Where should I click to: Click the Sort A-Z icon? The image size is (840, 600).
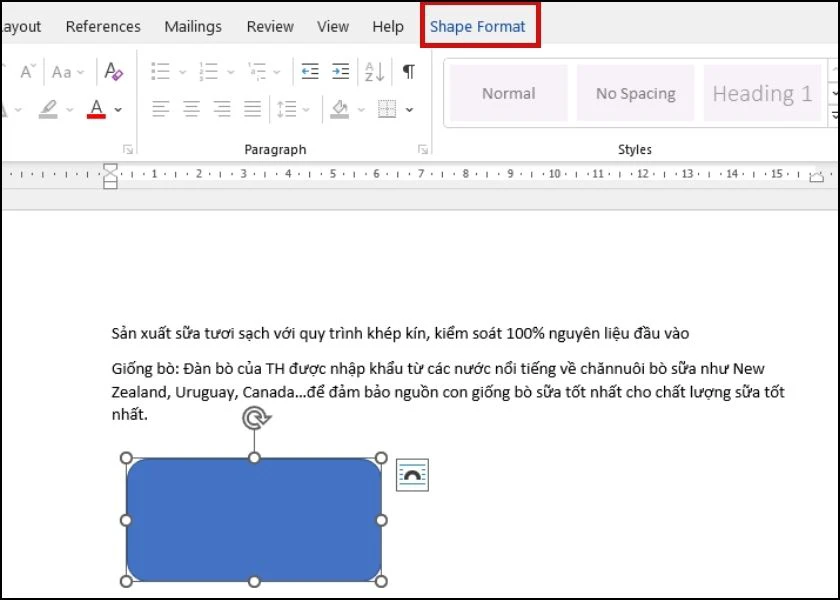[x=374, y=71]
